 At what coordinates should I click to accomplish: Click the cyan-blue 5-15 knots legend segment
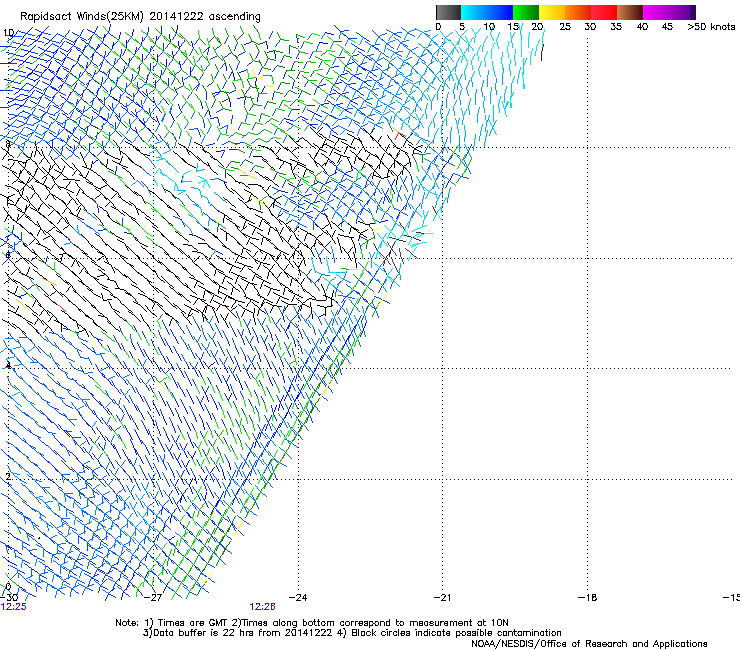[x=487, y=12]
